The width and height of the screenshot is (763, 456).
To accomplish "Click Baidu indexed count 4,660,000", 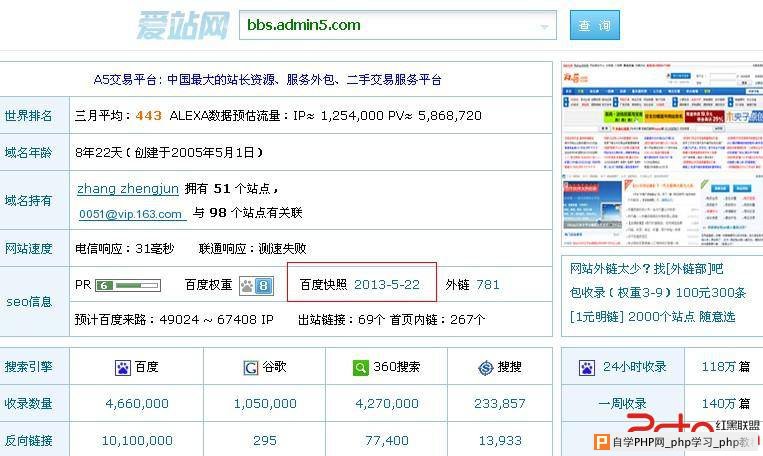I will pos(137,403).
